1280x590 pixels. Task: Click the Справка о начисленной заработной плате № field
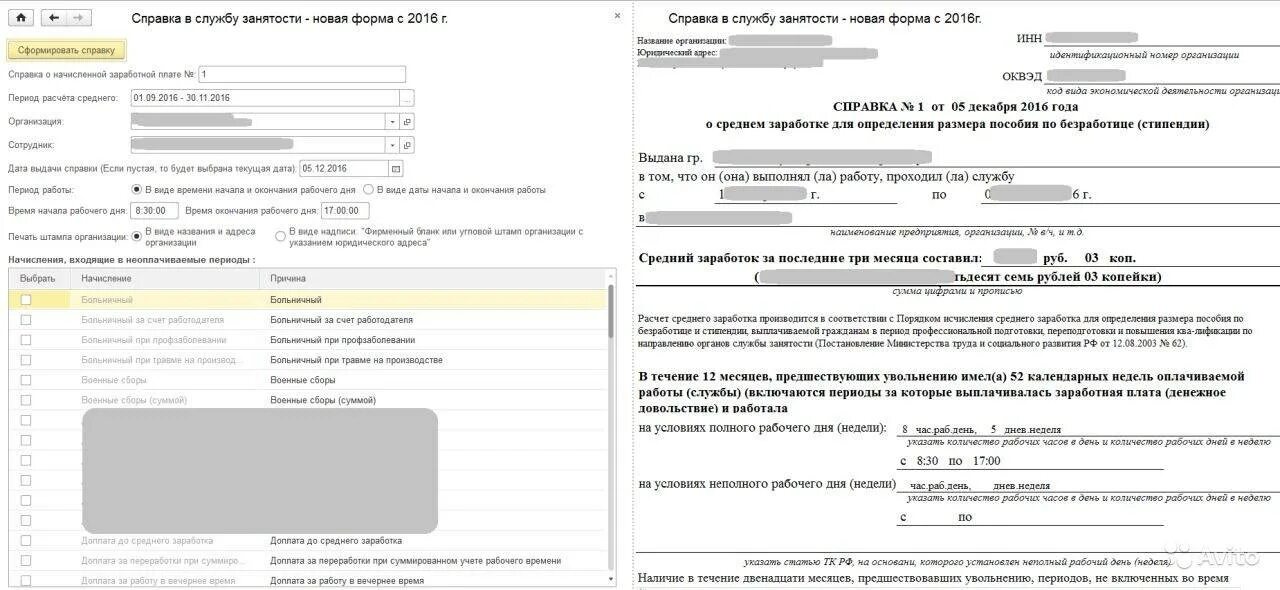pyautogui.click(x=300, y=72)
